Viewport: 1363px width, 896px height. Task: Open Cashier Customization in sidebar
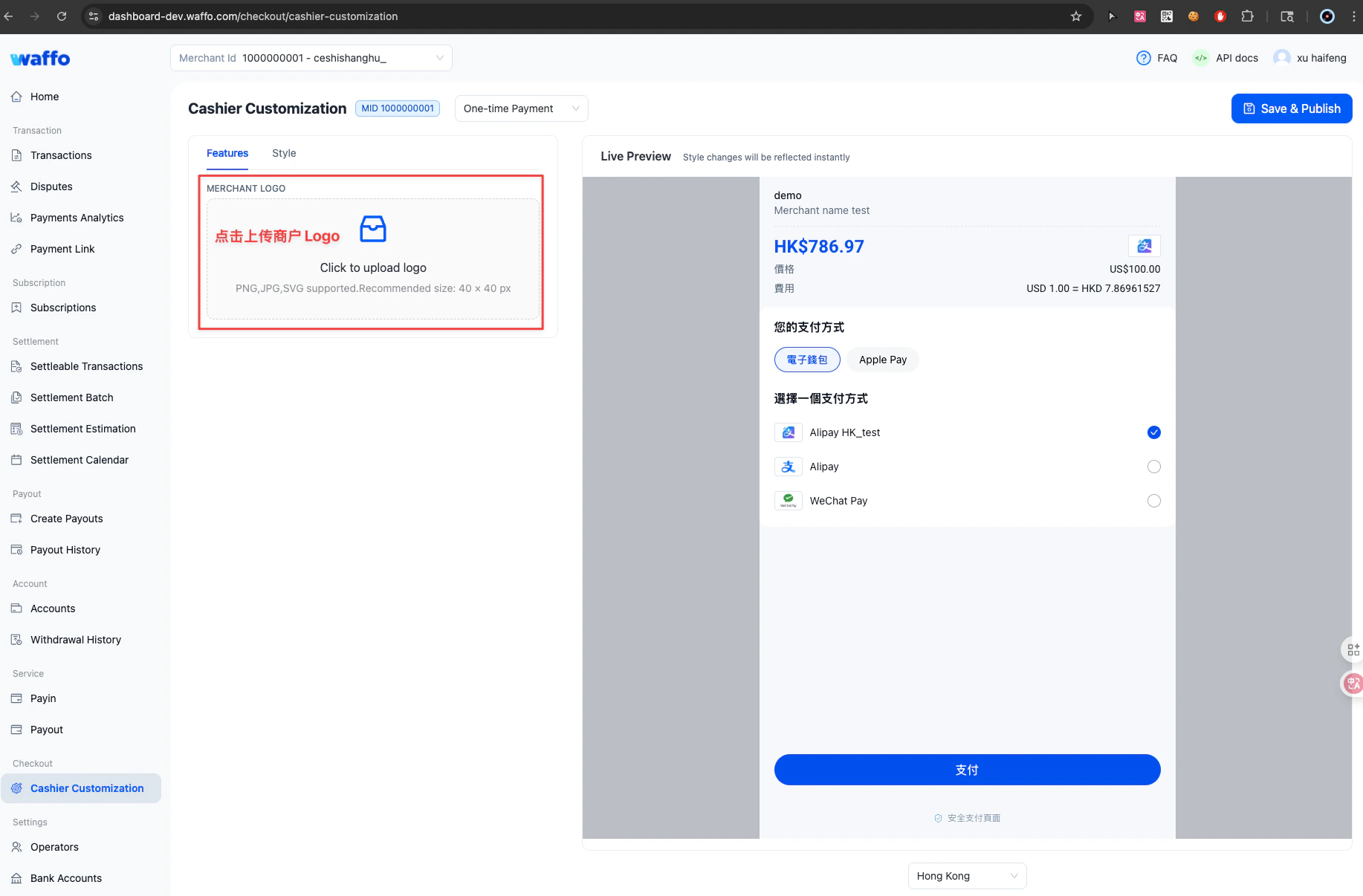[x=81, y=788]
